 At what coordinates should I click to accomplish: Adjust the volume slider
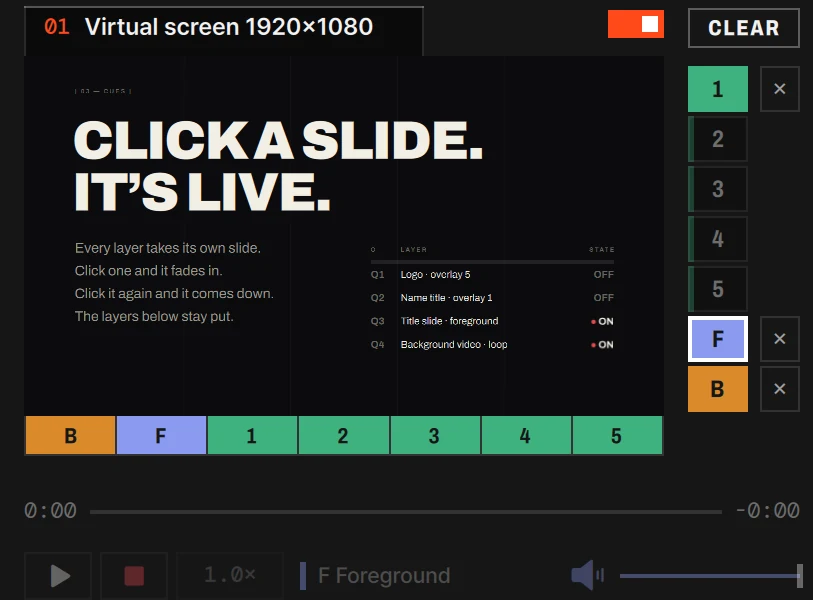click(x=711, y=576)
